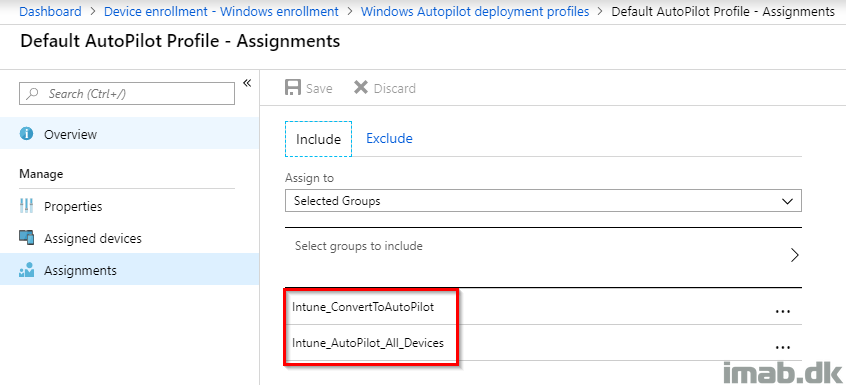Go to Dashboard breadcrumb link
The width and height of the screenshot is (846, 385).
pos(50,11)
